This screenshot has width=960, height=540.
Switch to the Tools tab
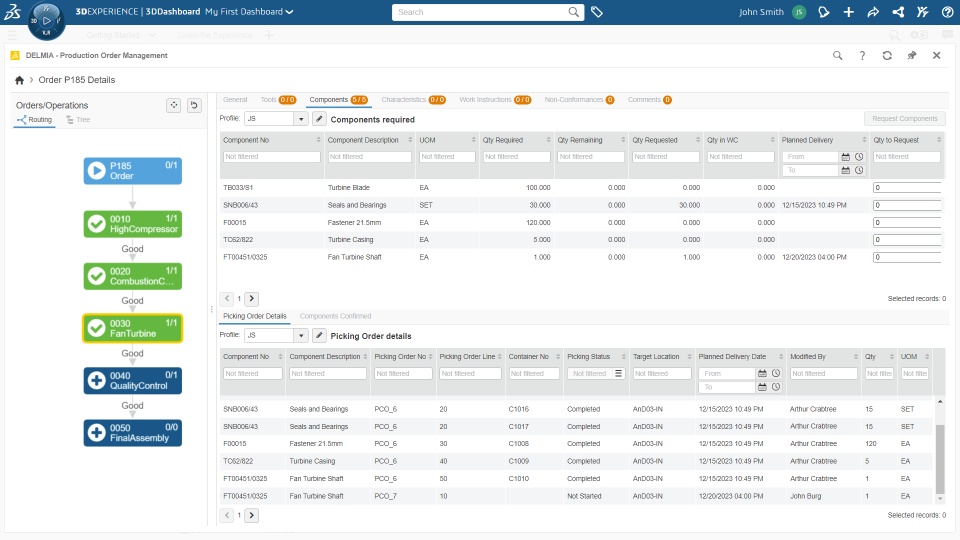tap(278, 100)
